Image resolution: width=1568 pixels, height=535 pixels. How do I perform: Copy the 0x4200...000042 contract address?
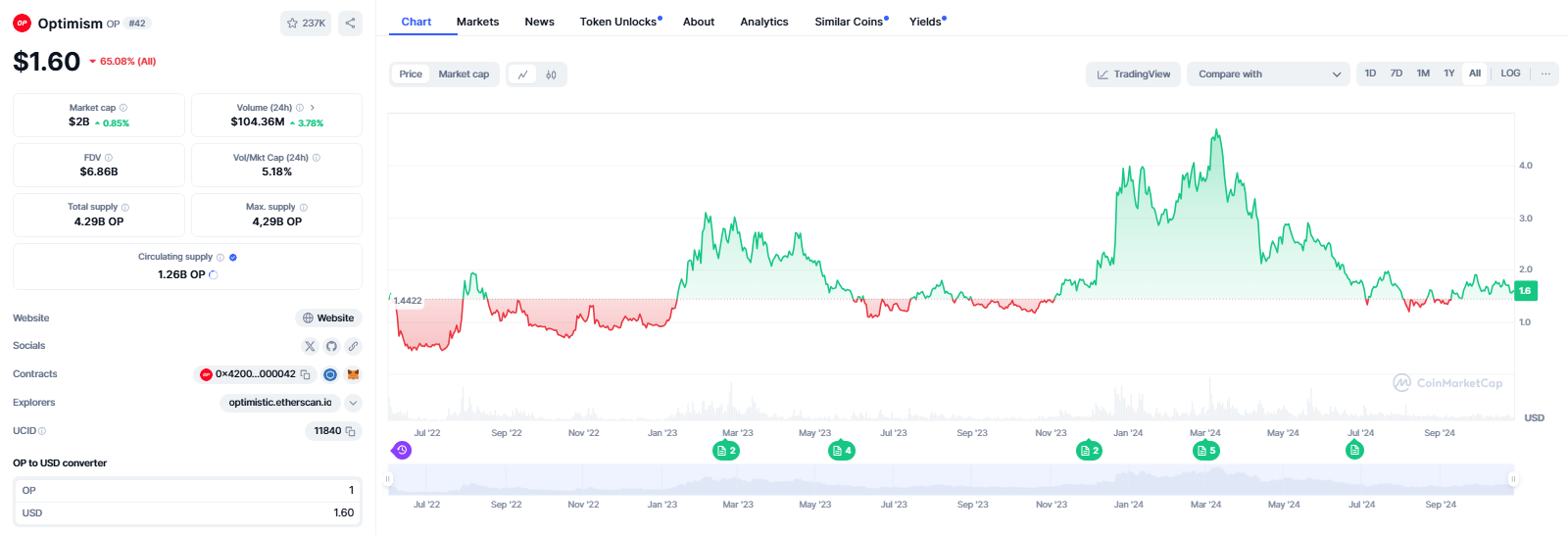pyautogui.click(x=306, y=374)
